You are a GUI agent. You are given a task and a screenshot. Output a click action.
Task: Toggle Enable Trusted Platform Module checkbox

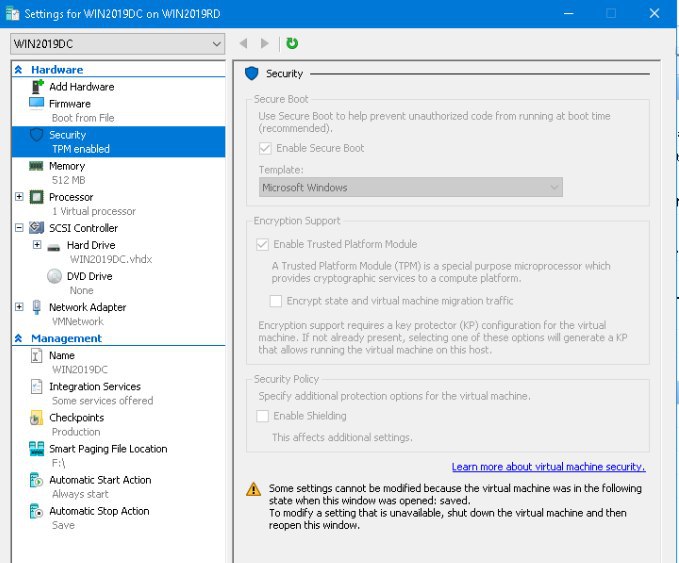tap(262, 244)
